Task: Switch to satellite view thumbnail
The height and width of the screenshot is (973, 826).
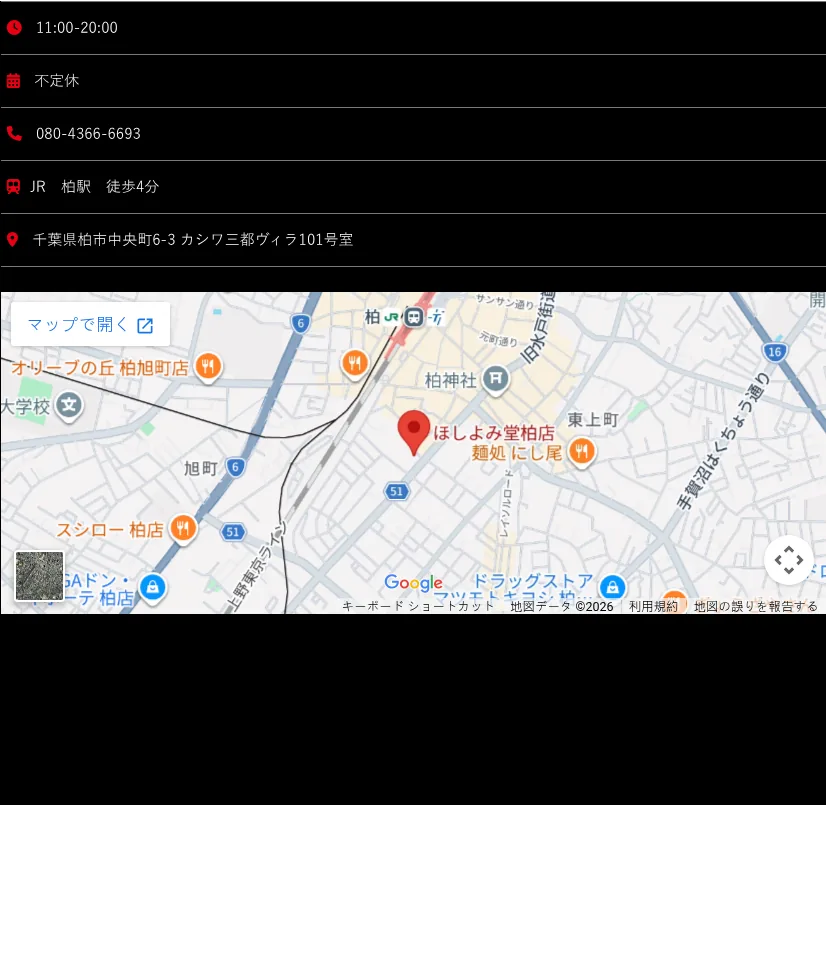Action: tap(39, 576)
